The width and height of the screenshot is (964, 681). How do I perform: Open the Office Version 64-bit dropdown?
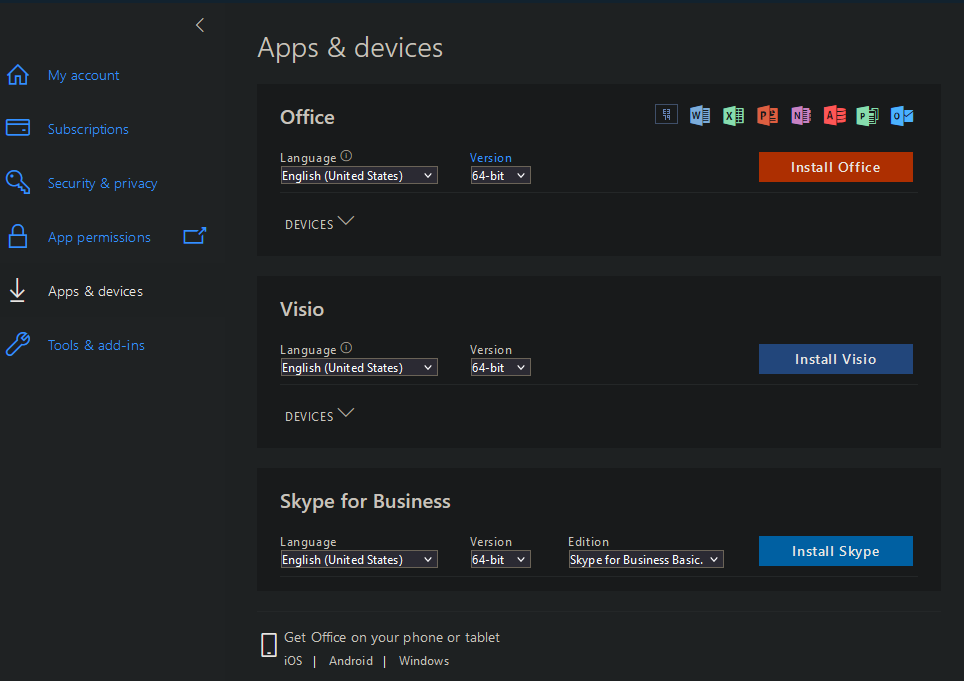(x=500, y=176)
